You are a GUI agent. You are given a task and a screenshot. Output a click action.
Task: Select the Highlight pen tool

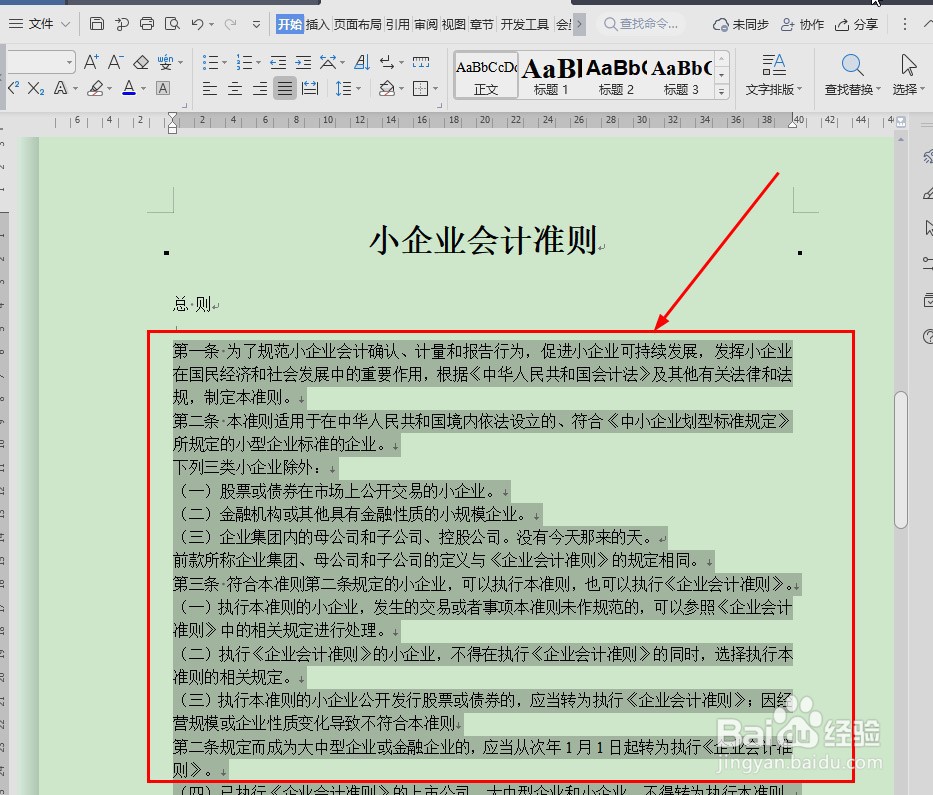(x=94, y=90)
